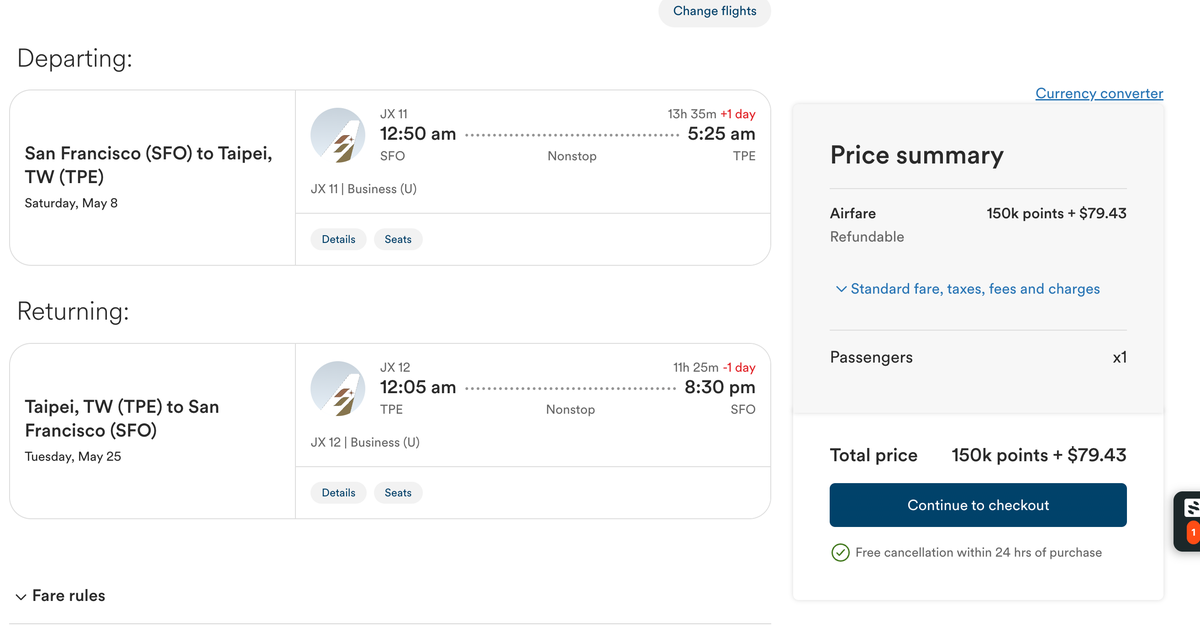Open Details for departing flight JX 11
Image resolution: width=1200 pixels, height=632 pixels.
tap(339, 239)
